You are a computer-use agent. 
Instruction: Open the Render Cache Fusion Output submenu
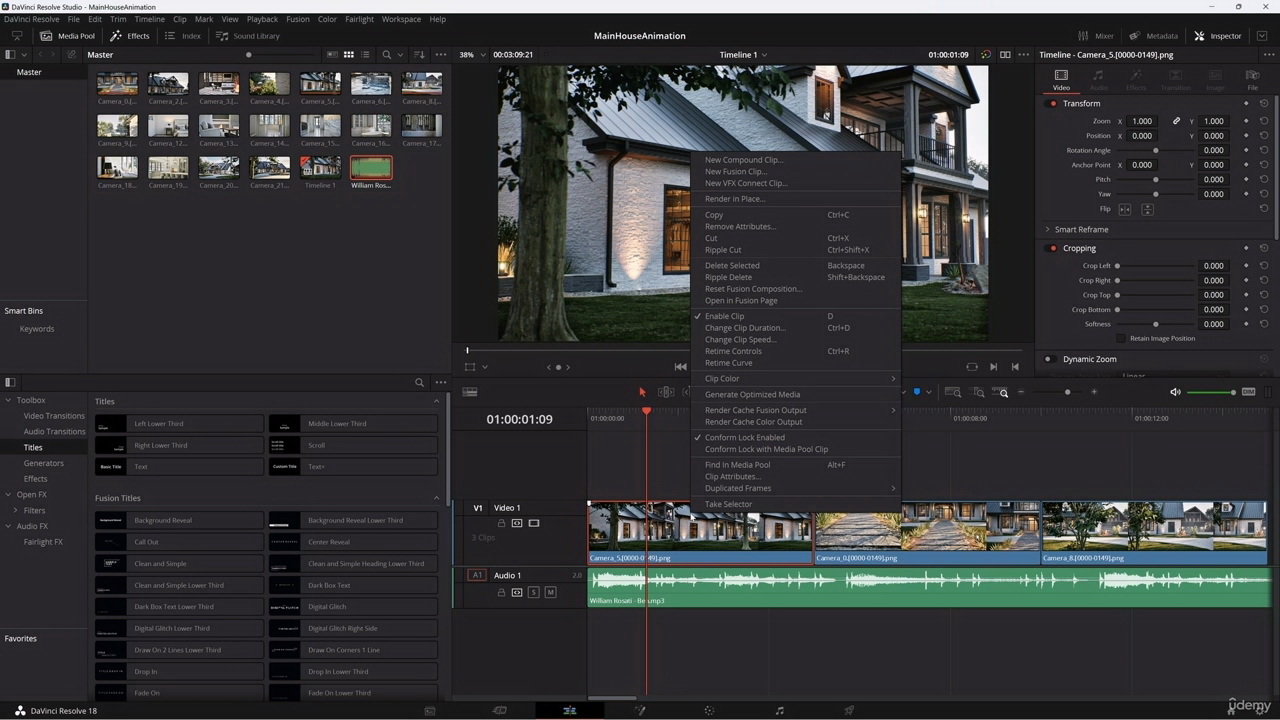796,410
